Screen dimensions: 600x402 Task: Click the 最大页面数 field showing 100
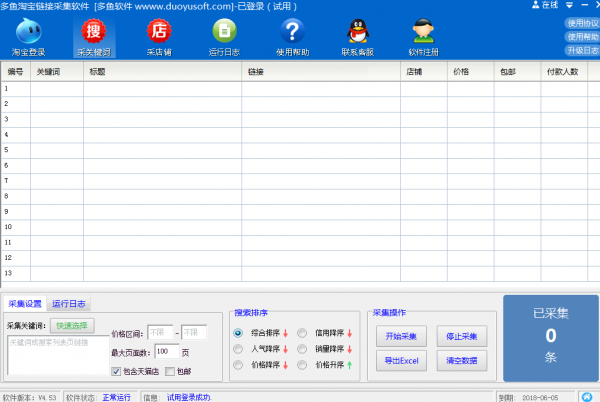(x=167, y=352)
